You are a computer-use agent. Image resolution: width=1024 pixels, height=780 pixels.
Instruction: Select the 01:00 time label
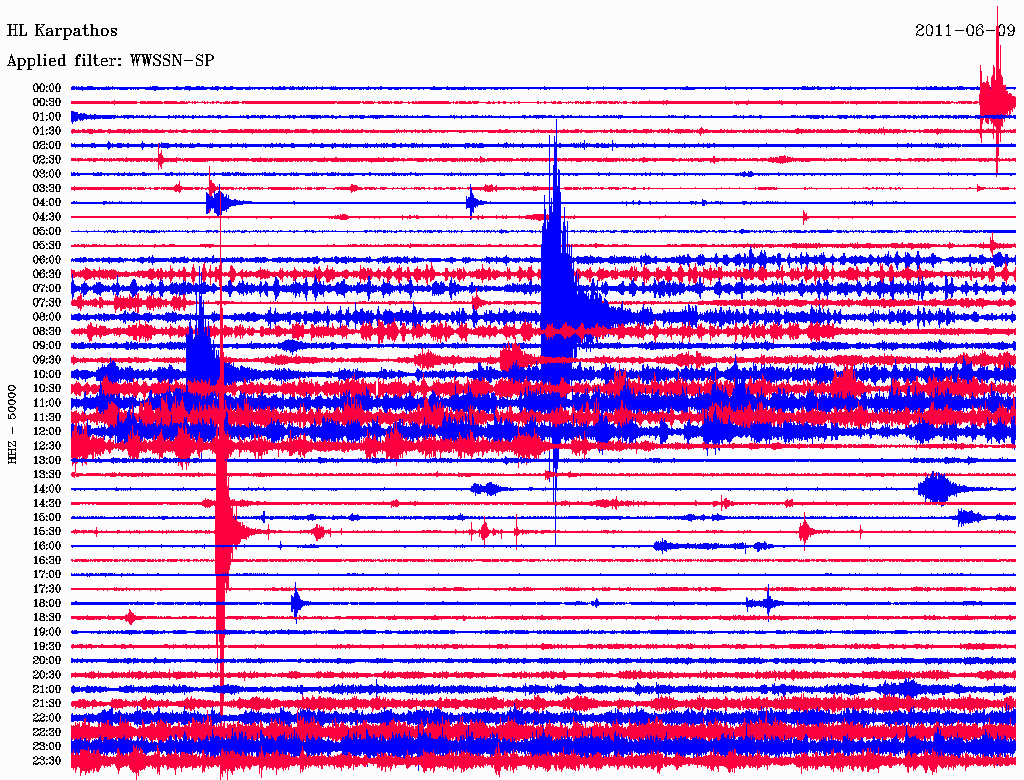[x=46, y=117]
